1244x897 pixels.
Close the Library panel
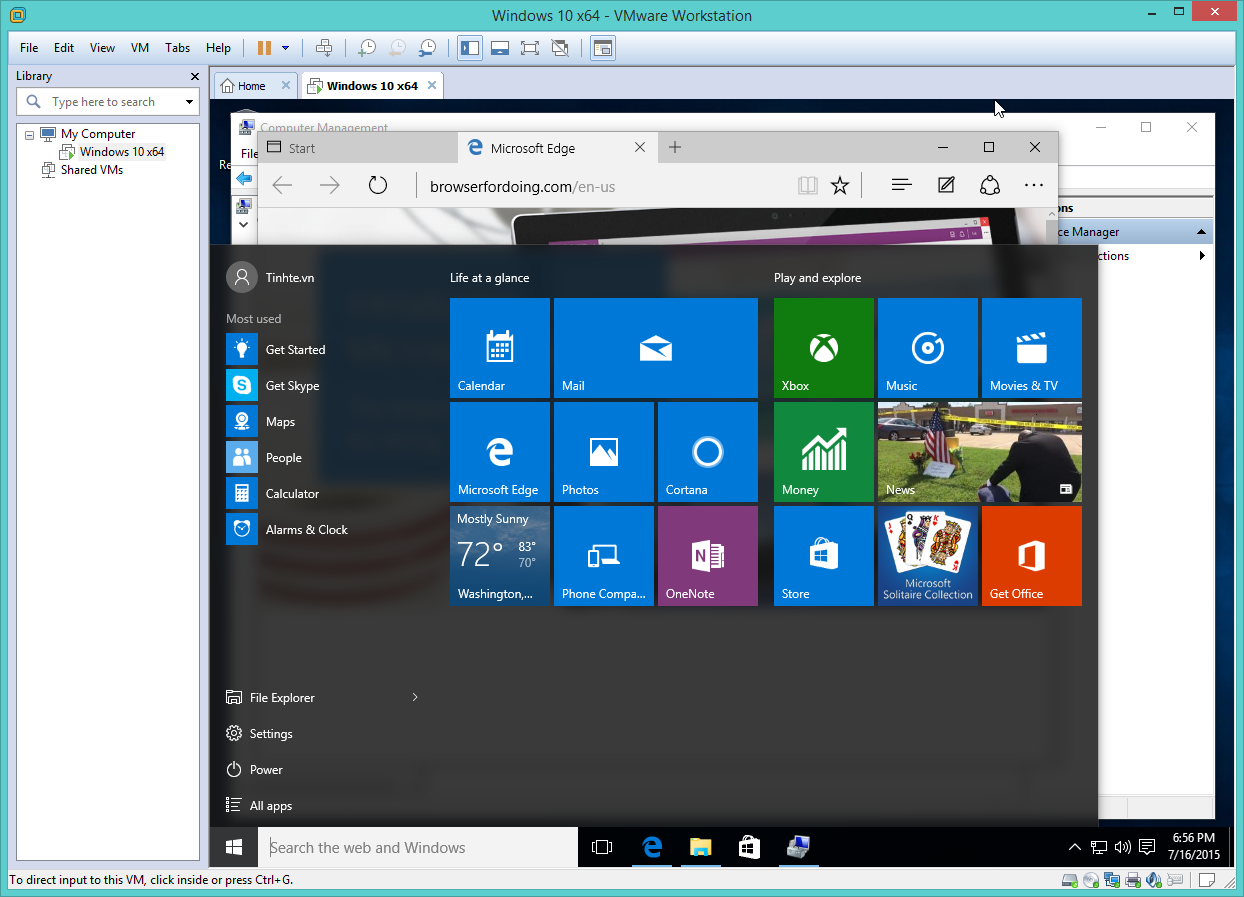pos(195,76)
